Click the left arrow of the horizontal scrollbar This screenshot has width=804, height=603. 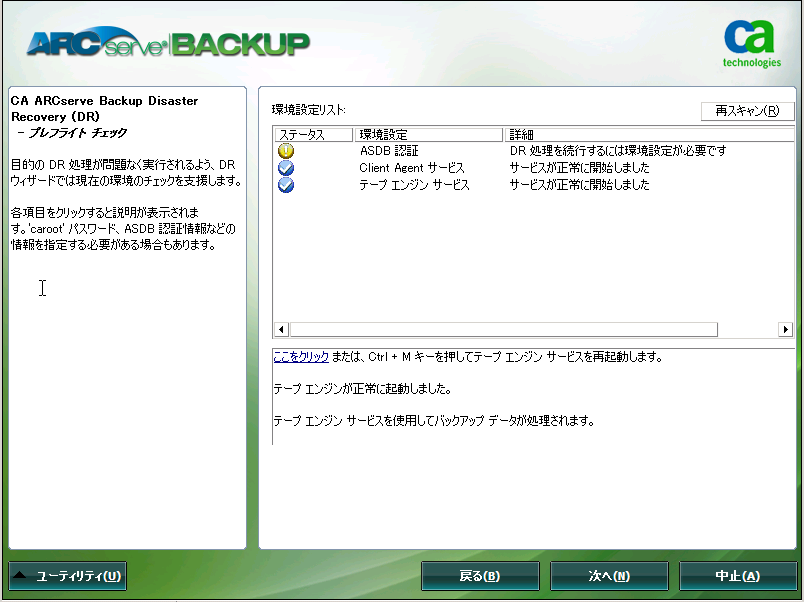click(x=281, y=329)
